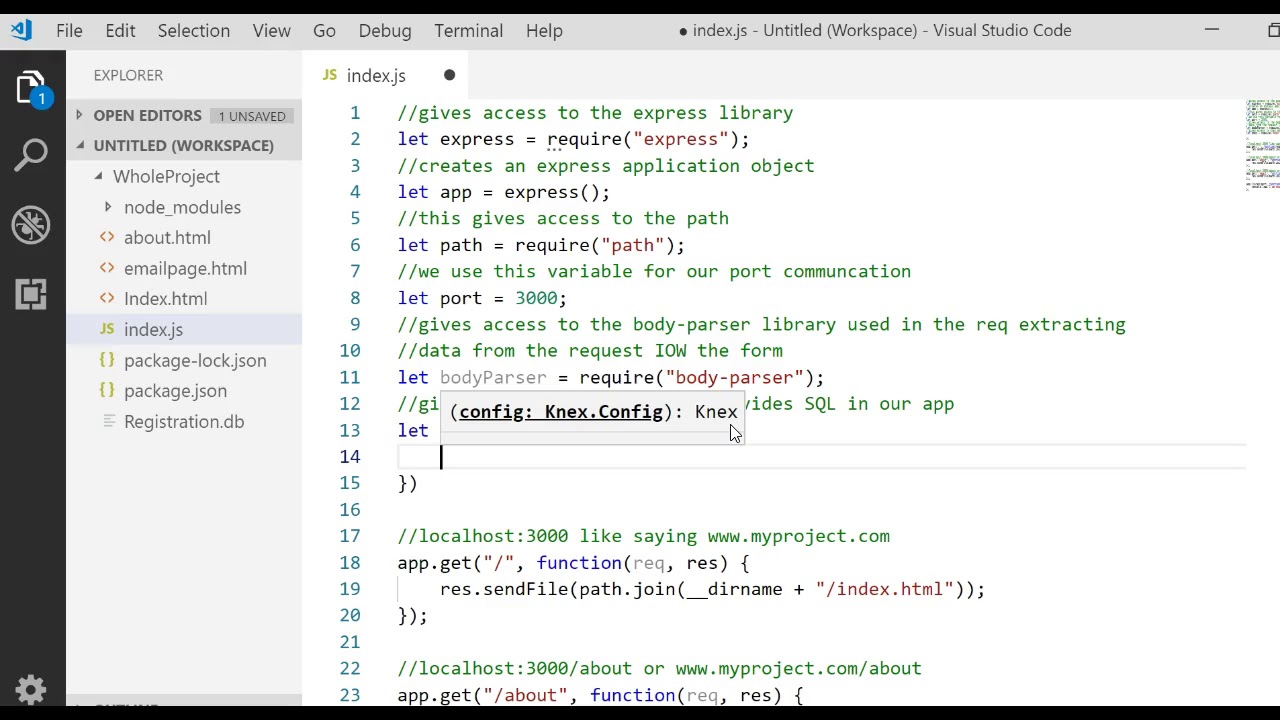Close index.js tab via unsaved dot
Image resolution: width=1280 pixels, height=720 pixels.
click(x=449, y=76)
